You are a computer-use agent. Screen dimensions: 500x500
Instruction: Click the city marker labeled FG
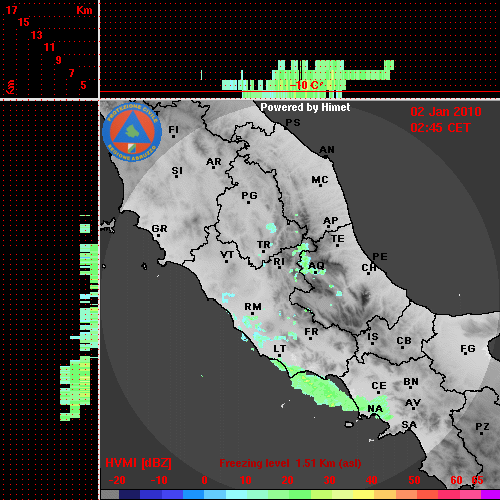[468, 350]
